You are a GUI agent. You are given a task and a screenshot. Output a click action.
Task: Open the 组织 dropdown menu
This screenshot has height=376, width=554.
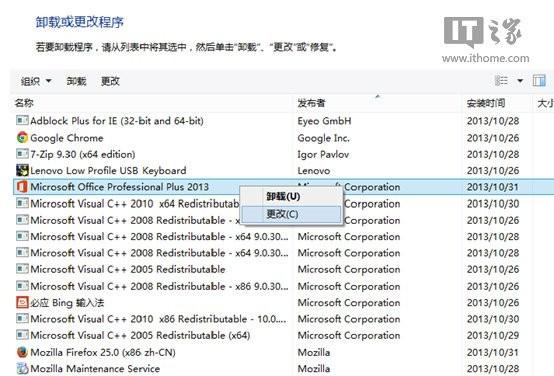36,81
